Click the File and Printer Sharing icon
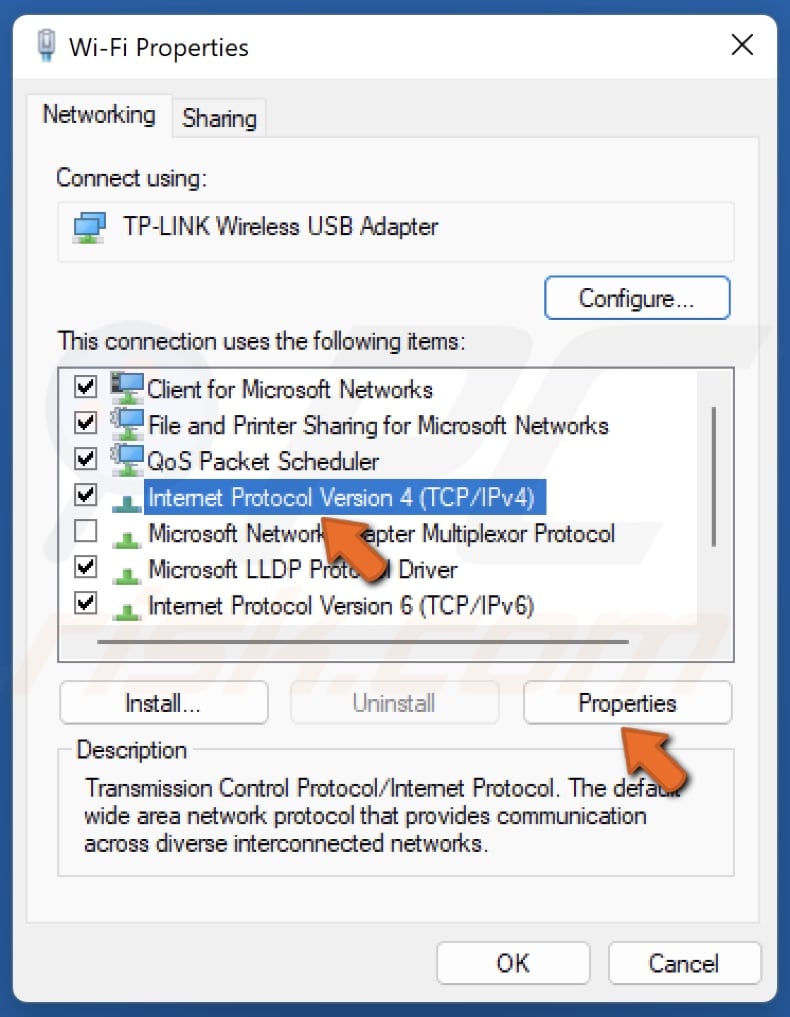 point(128,424)
